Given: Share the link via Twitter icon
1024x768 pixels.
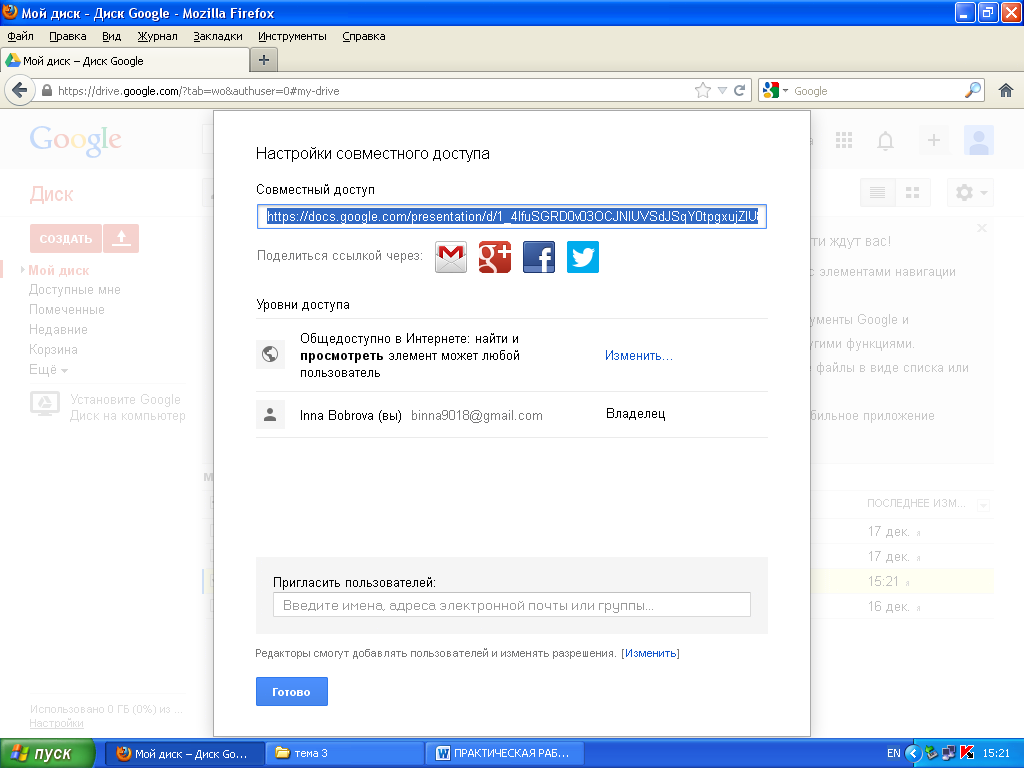Looking at the screenshot, I should click(583, 257).
